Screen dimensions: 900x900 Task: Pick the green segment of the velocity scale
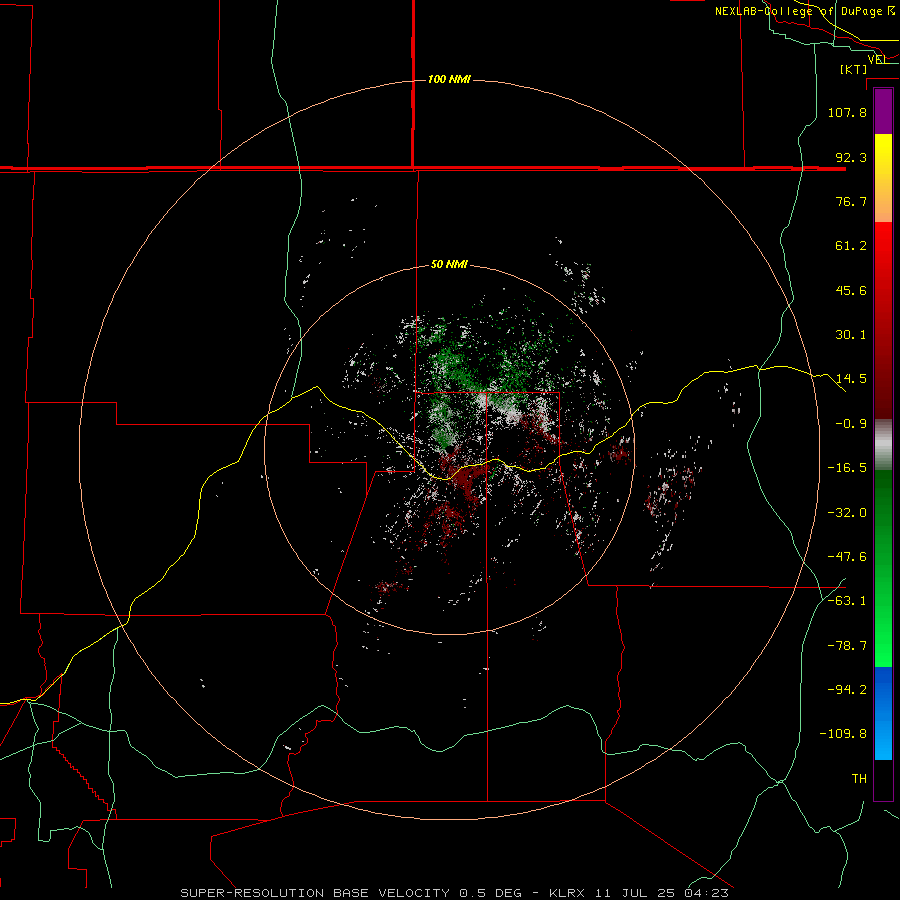883,568
